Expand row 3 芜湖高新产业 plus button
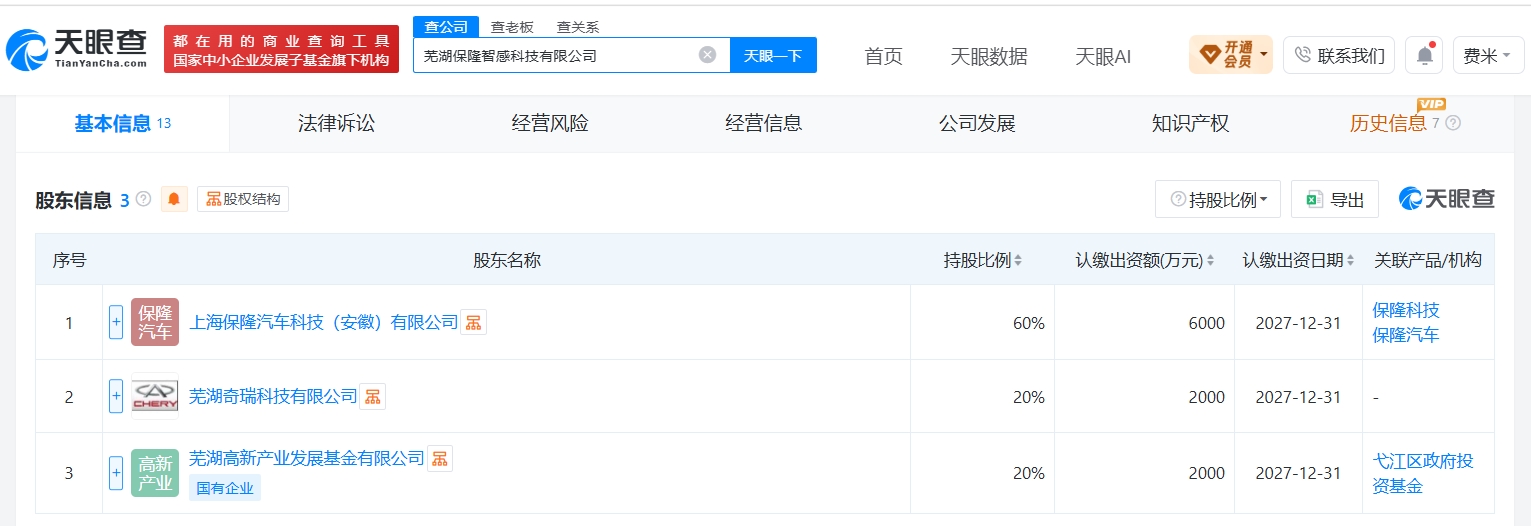1531x526 pixels. (116, 472)
